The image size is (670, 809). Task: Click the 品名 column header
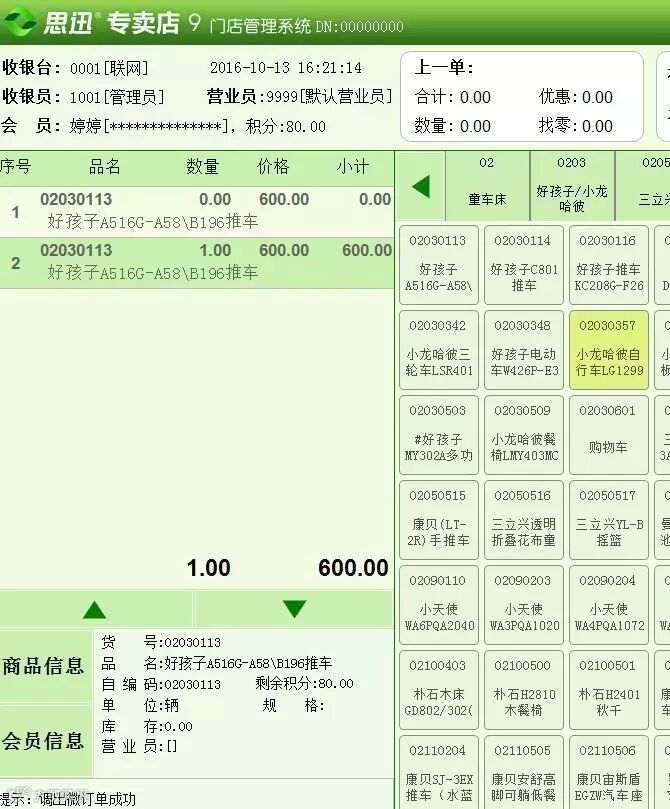tap(105, 167)
